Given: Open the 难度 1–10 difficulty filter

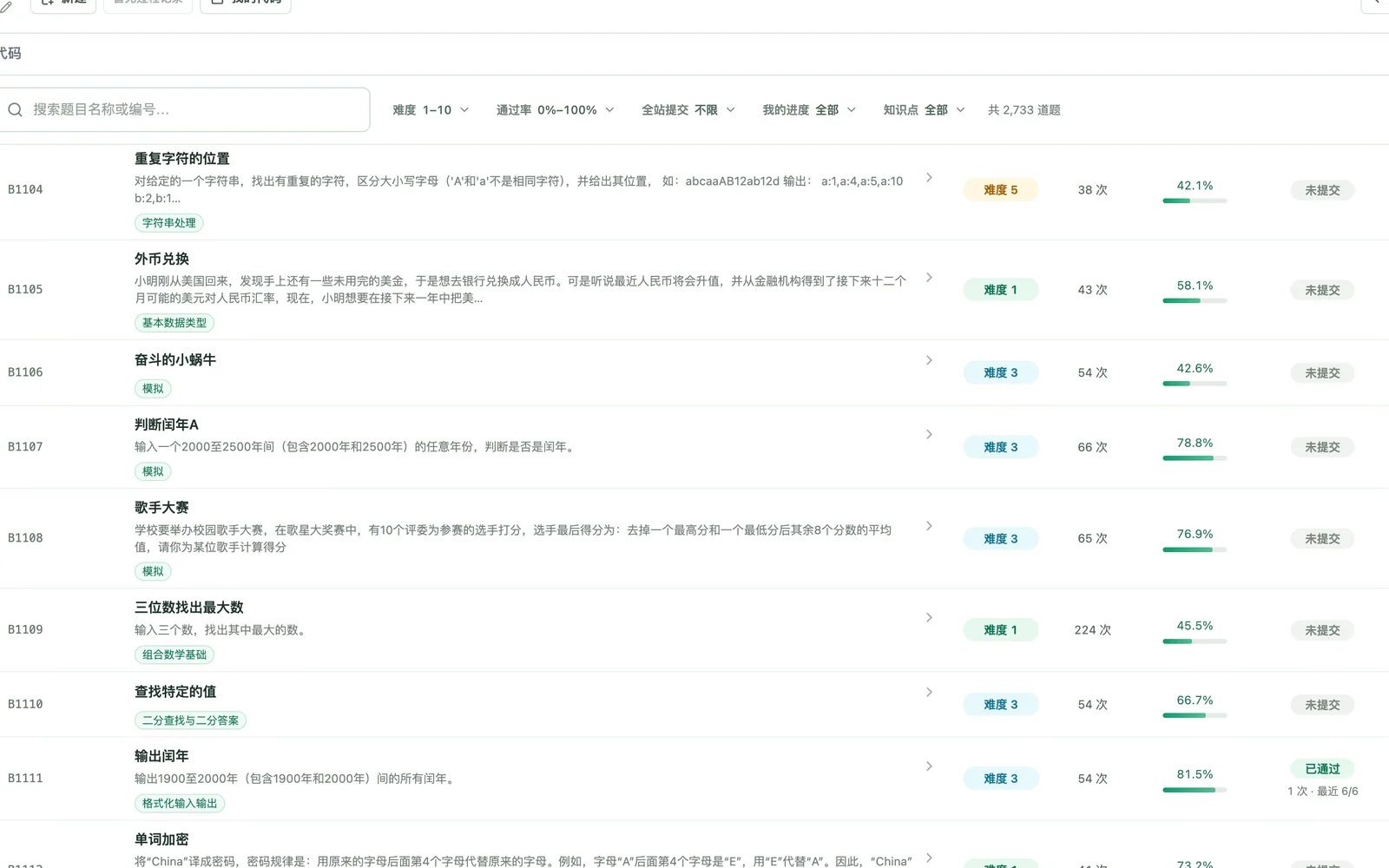Looking at the screenshot, I should point(431,110).
